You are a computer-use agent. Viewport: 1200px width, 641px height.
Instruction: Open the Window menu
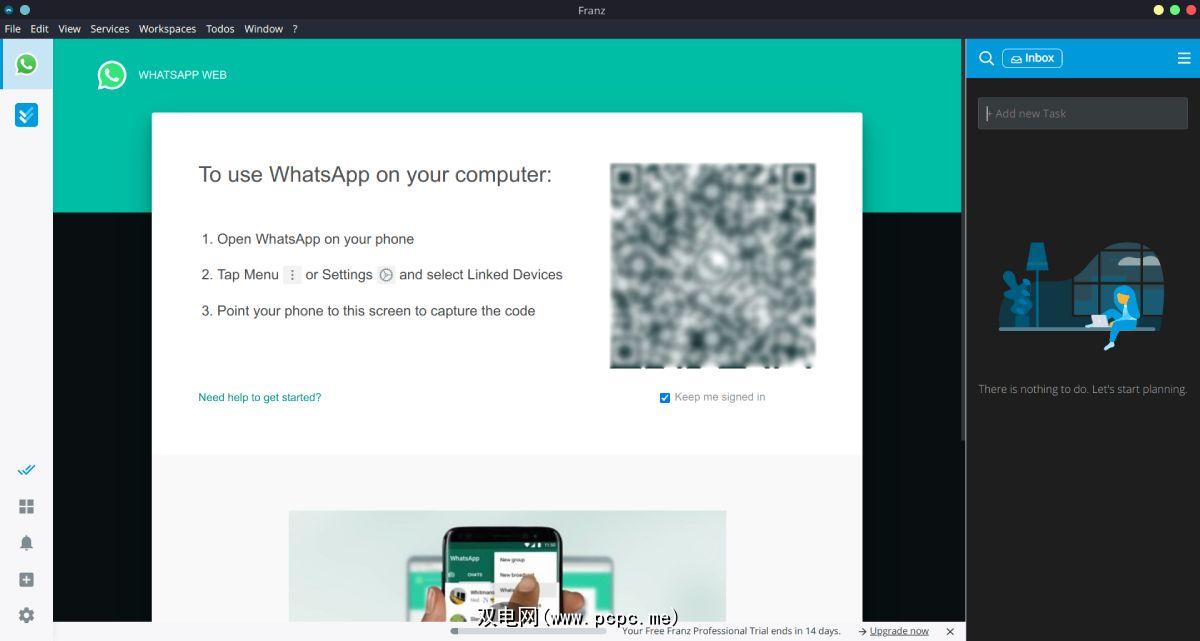(x=264, y=29)
